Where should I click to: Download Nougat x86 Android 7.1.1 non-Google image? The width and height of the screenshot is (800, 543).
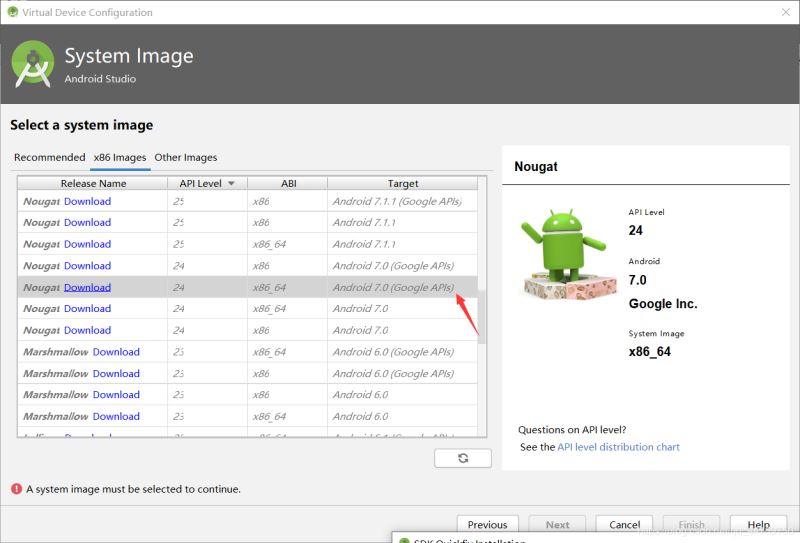tap(87, 223)
